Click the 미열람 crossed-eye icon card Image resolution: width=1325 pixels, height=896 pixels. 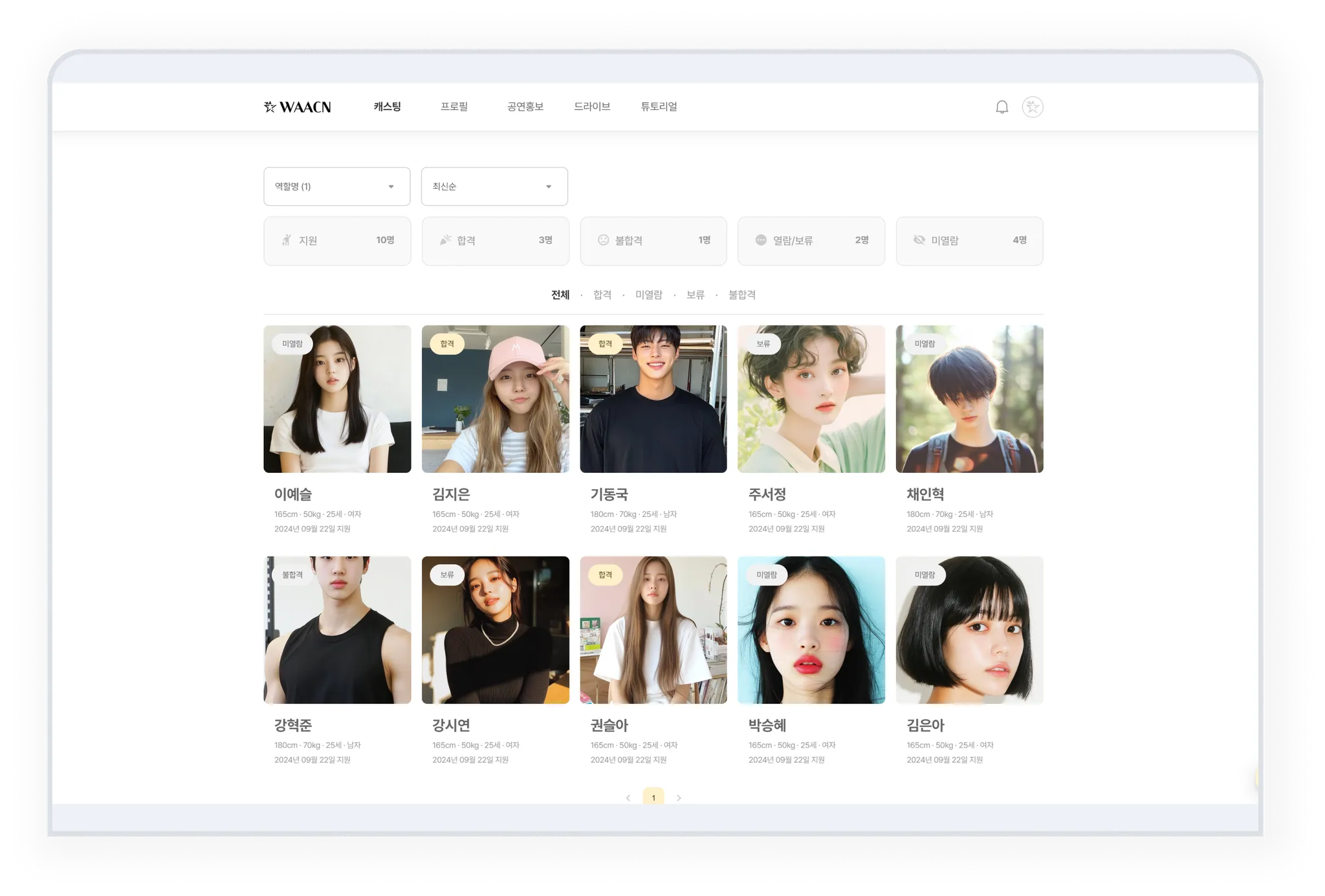pyautogui.click(x=969, y=241)
